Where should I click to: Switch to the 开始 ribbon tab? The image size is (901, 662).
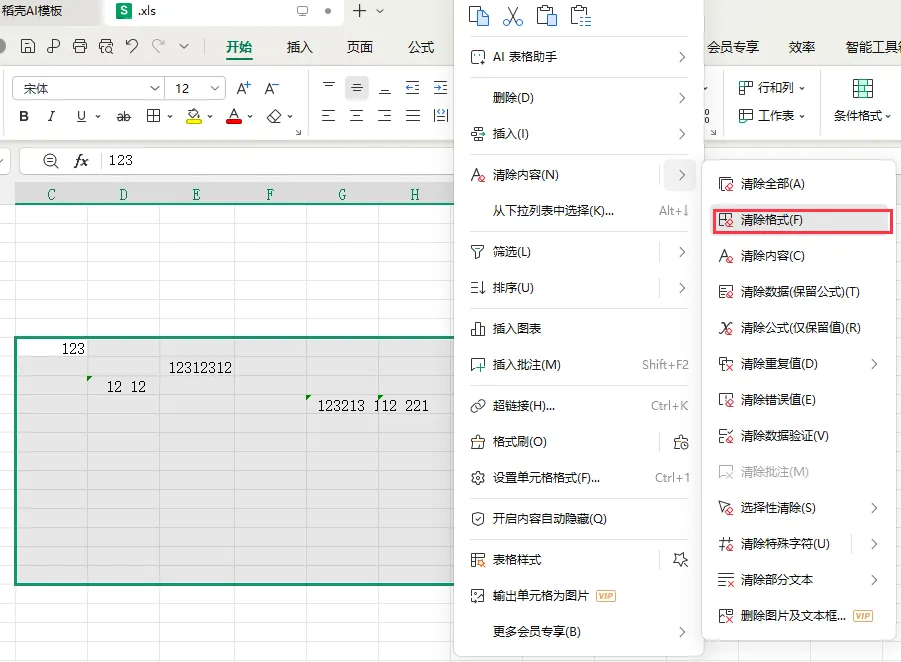point(239,47)
